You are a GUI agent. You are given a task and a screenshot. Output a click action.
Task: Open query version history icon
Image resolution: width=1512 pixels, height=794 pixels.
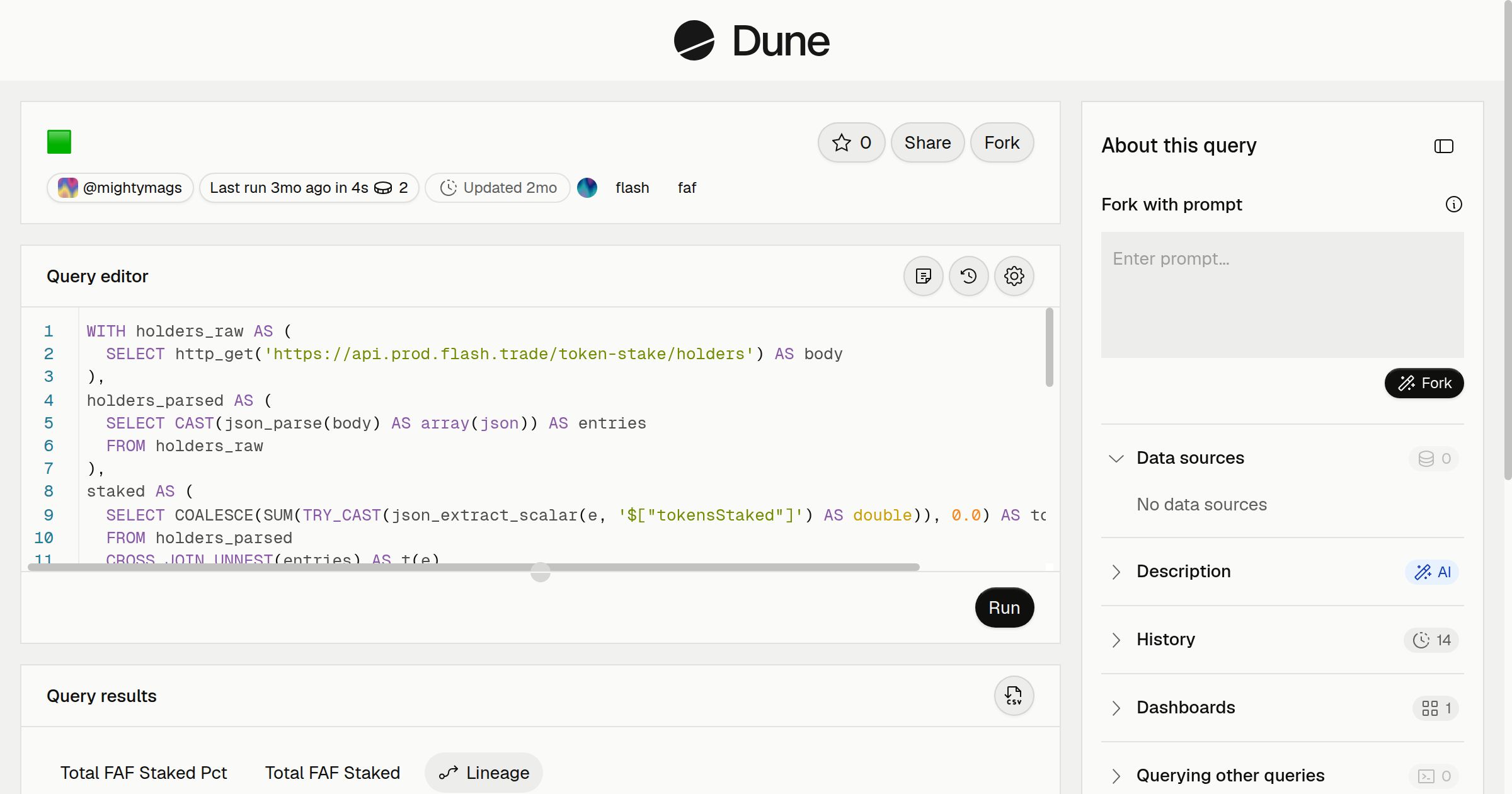tap(969, 276)
